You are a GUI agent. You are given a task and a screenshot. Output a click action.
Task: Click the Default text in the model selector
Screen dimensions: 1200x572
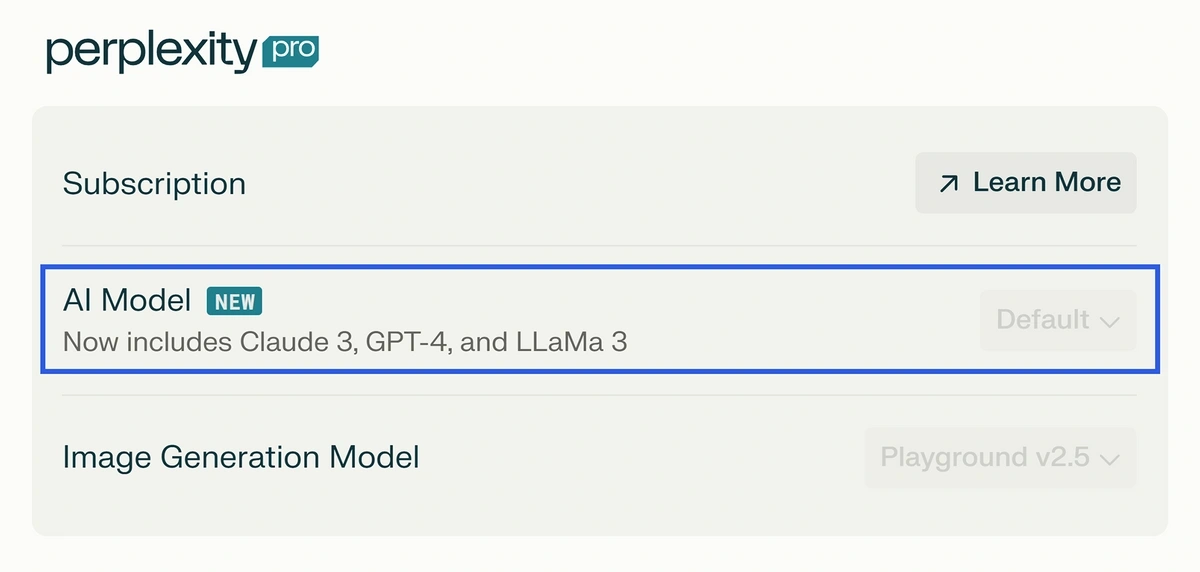[x=1043, y=320]
